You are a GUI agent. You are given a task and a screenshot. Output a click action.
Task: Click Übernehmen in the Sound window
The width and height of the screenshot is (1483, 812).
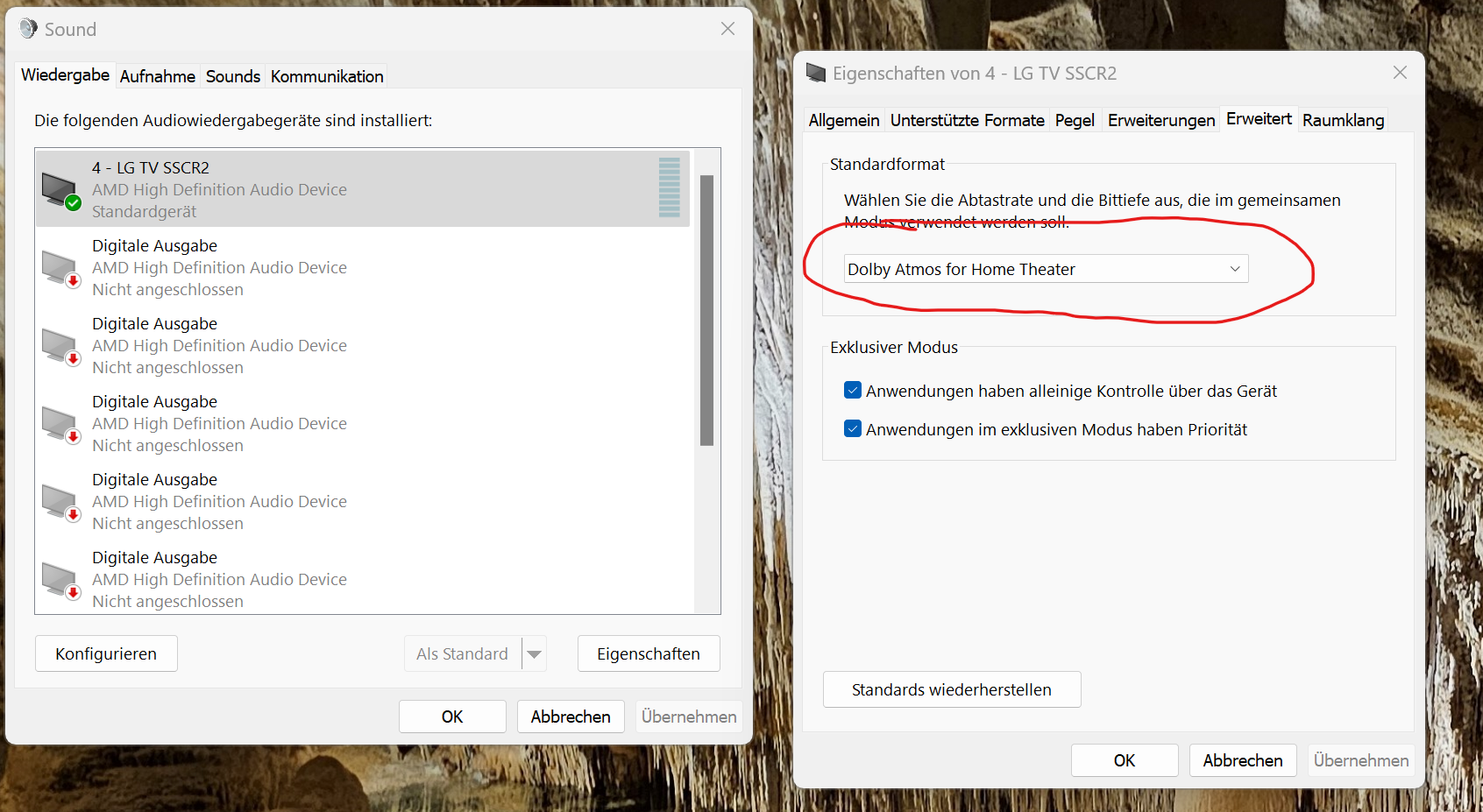[x=689, y=716]
